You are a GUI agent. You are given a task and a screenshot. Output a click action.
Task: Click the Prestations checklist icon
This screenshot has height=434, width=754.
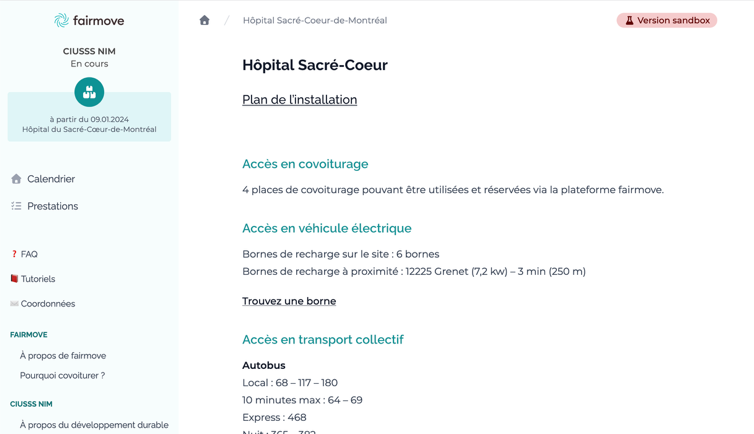16,206
